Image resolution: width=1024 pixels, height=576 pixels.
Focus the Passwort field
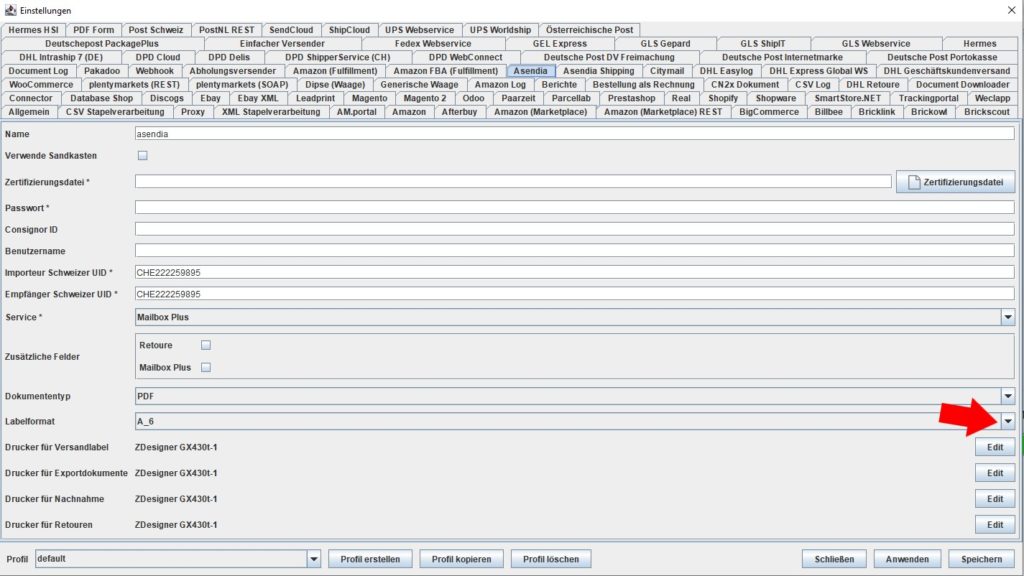(x=575, y=208)
